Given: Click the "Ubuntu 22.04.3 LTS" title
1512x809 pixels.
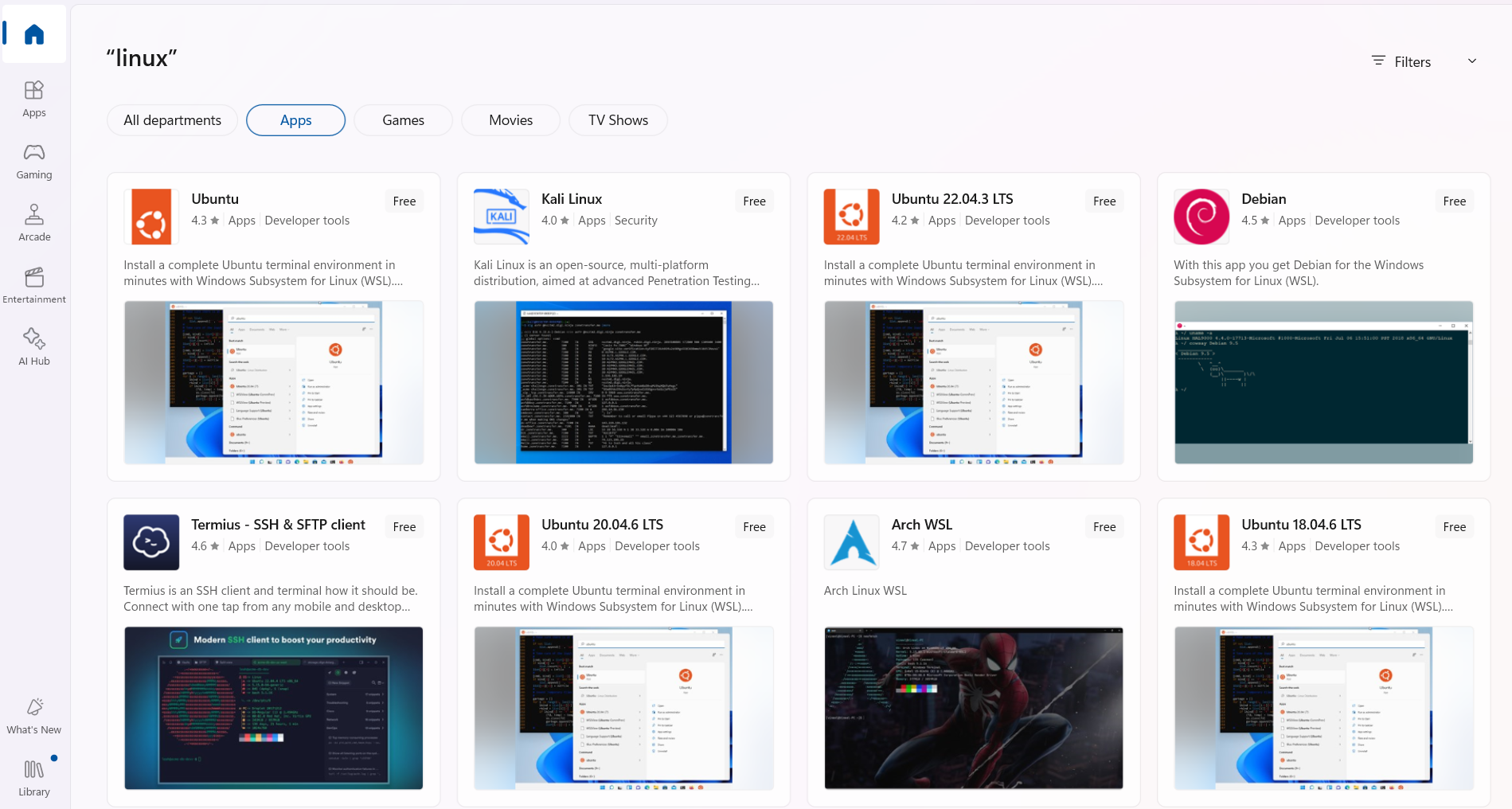Looking at the screenshot, I should 952,199.
